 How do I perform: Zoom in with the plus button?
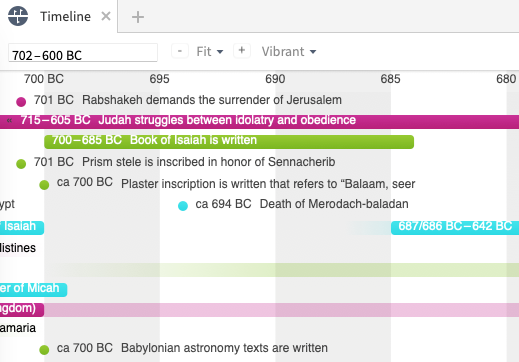[x=242, y=51]
